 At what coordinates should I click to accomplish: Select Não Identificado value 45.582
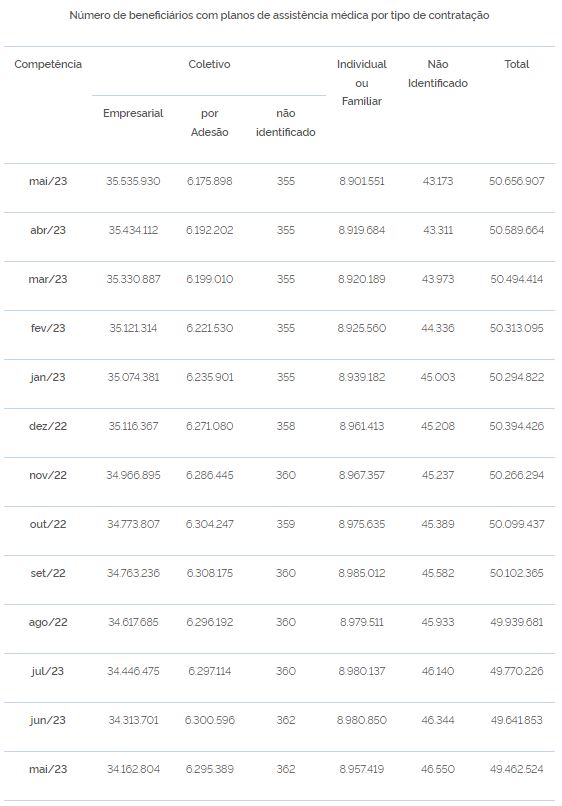438,573
